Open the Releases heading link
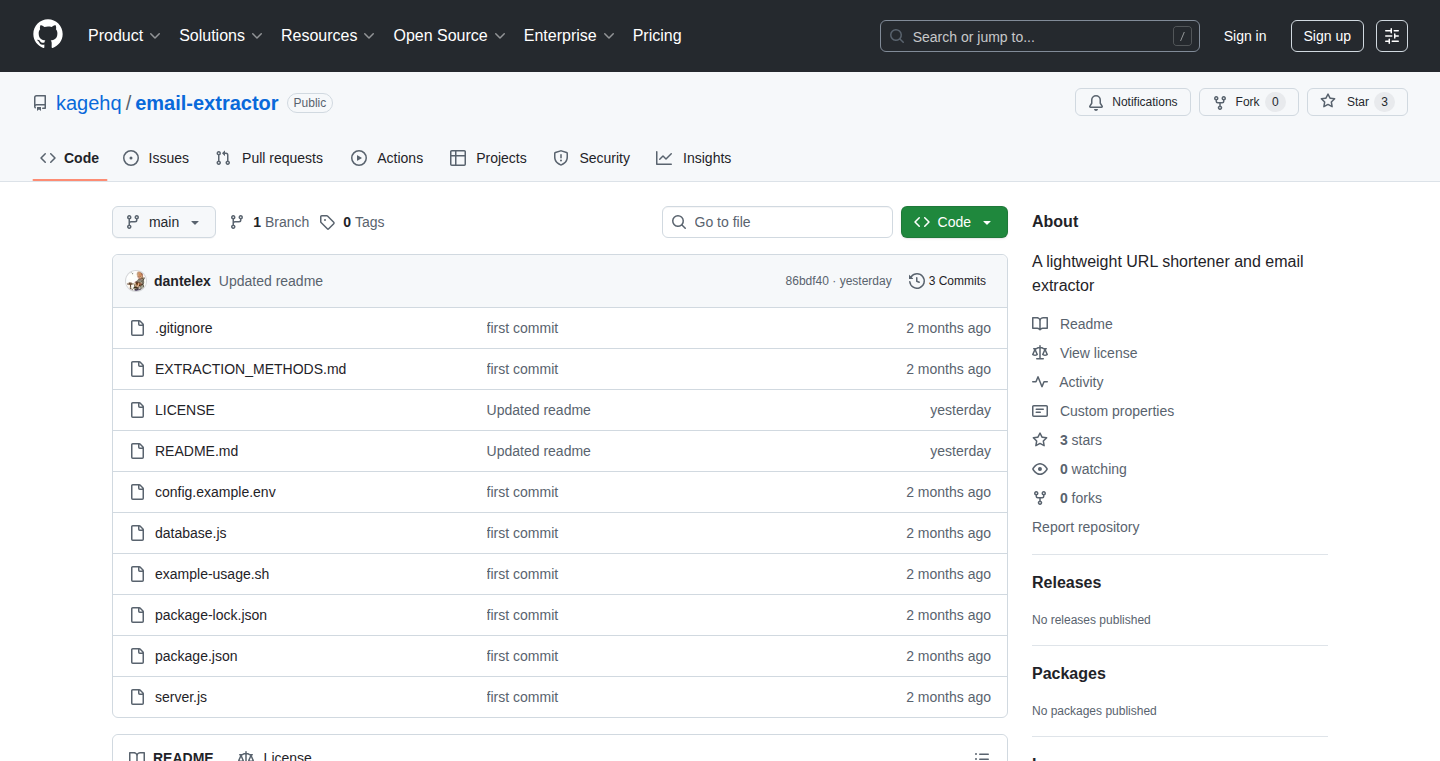The height and width of the screenshot is (761, 1440). pos(1066,582)
